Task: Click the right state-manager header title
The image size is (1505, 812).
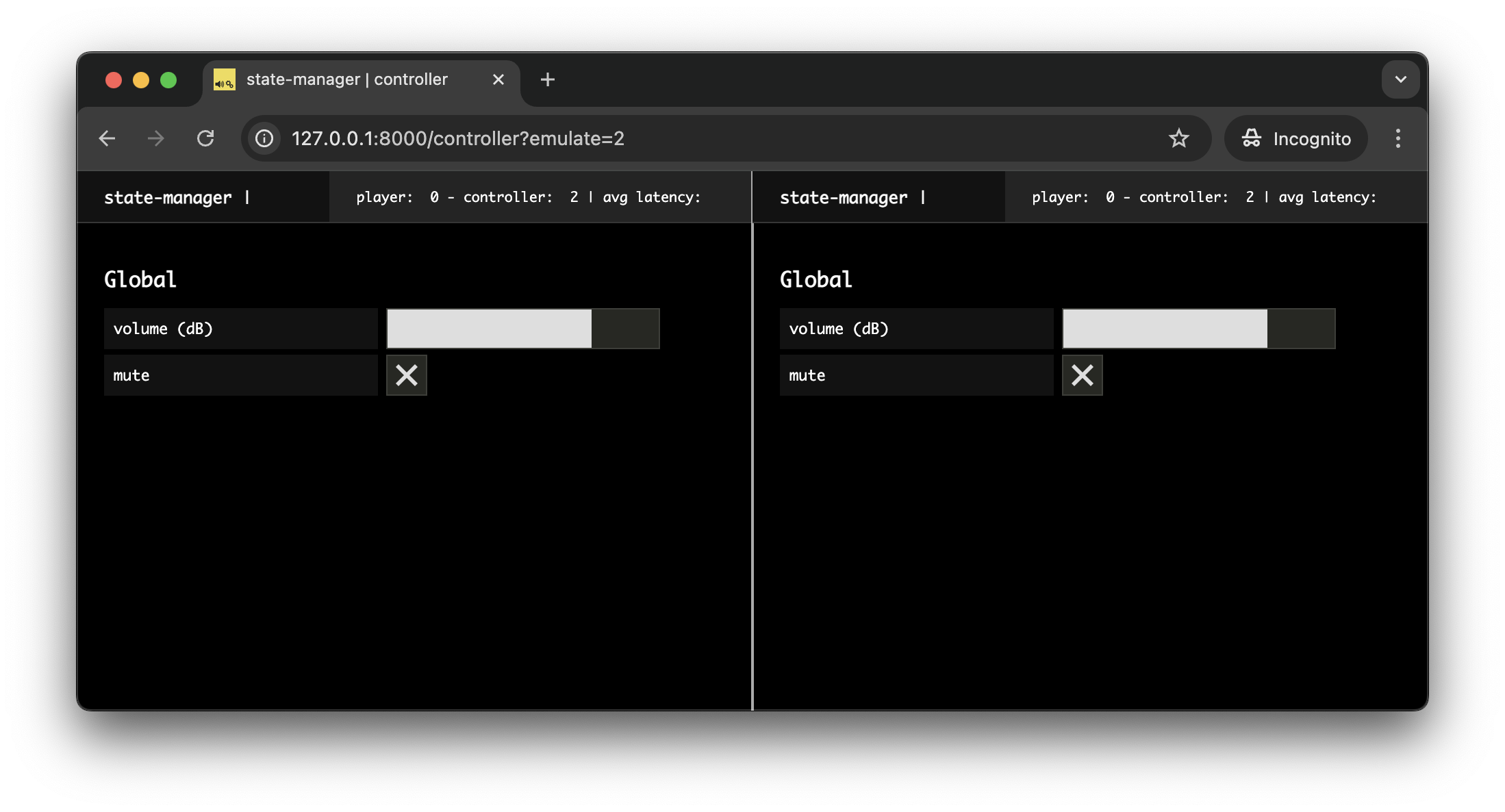Action: (844, 198)
